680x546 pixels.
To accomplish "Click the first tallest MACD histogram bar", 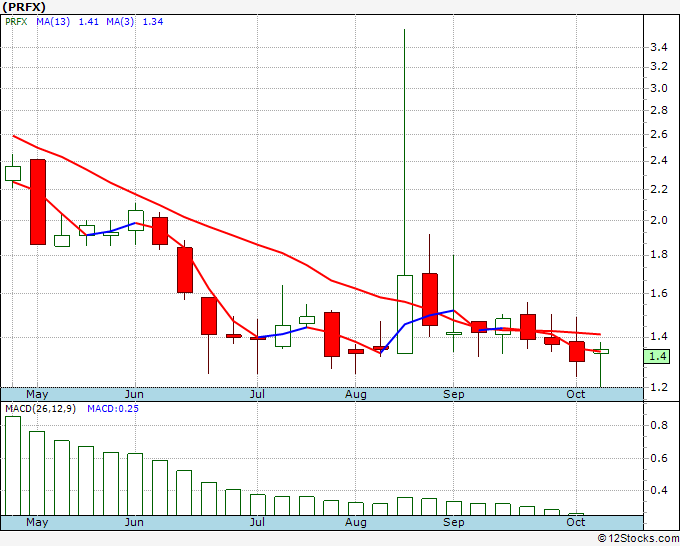I will tap(12, 465).
